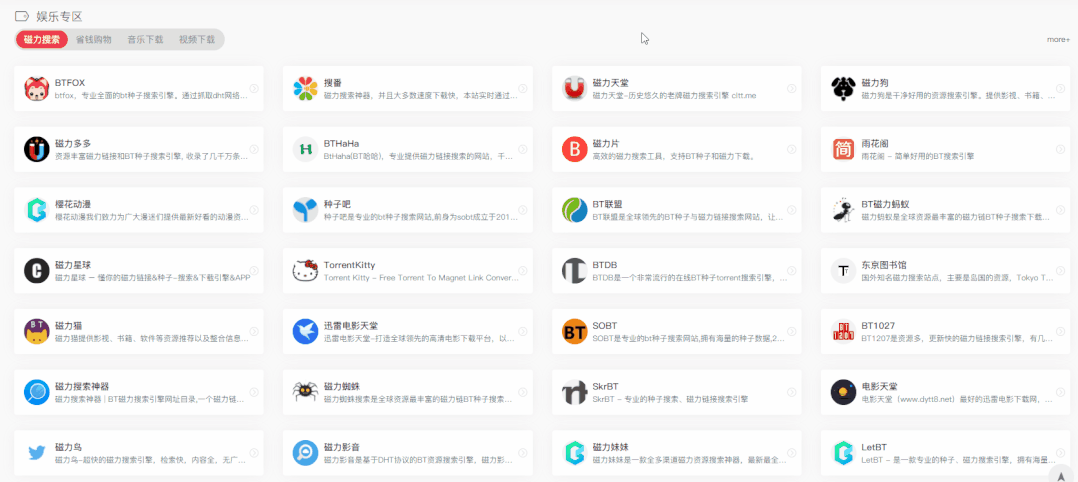Click the 磁力多多 magnet logo

coord(36,149)
